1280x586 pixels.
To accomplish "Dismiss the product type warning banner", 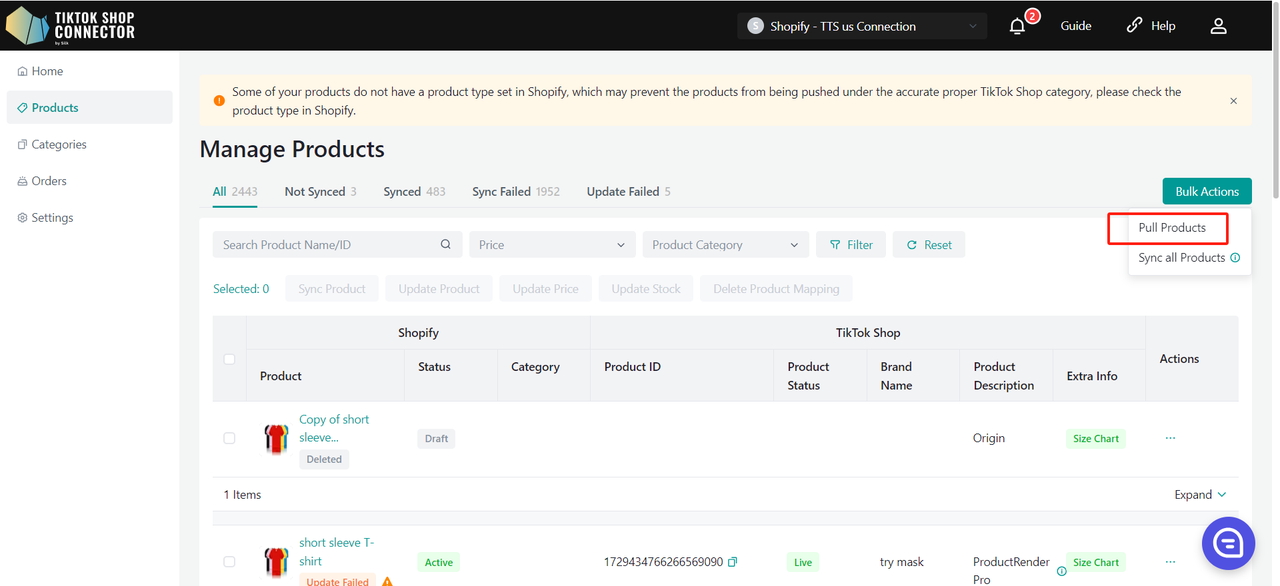I will tap(1233, 101).
